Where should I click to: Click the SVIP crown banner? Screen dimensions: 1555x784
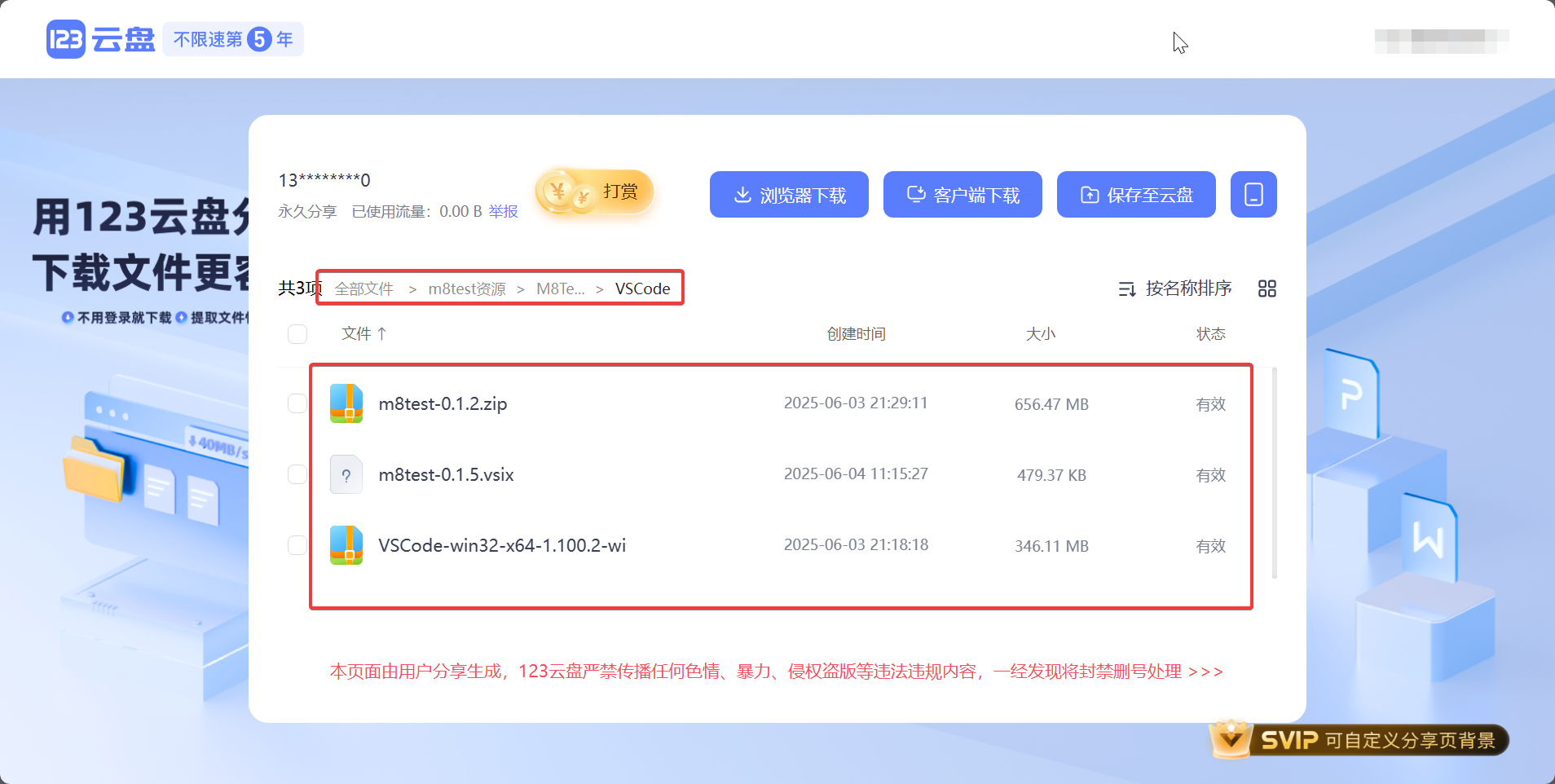tap(1359, 739)
